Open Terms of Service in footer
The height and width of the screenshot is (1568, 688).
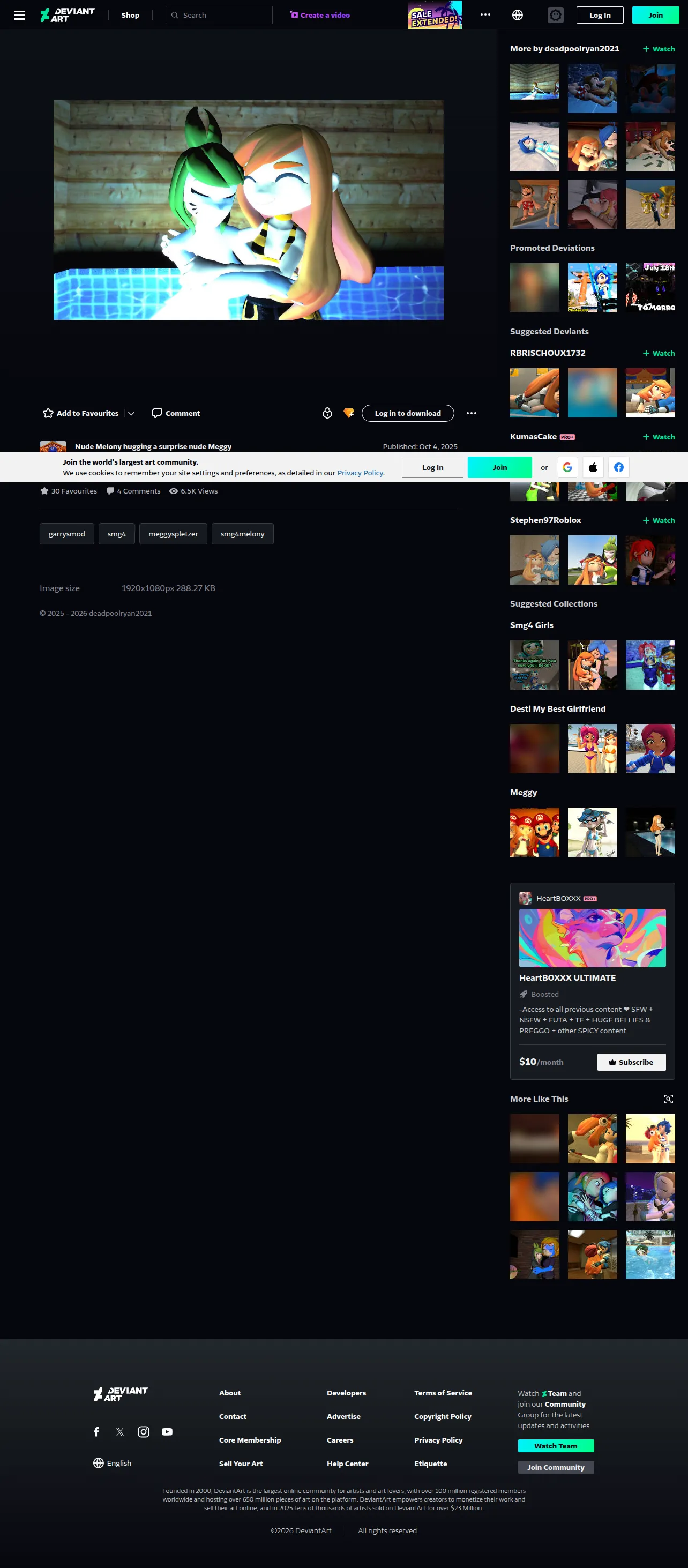click(443, 1393)
